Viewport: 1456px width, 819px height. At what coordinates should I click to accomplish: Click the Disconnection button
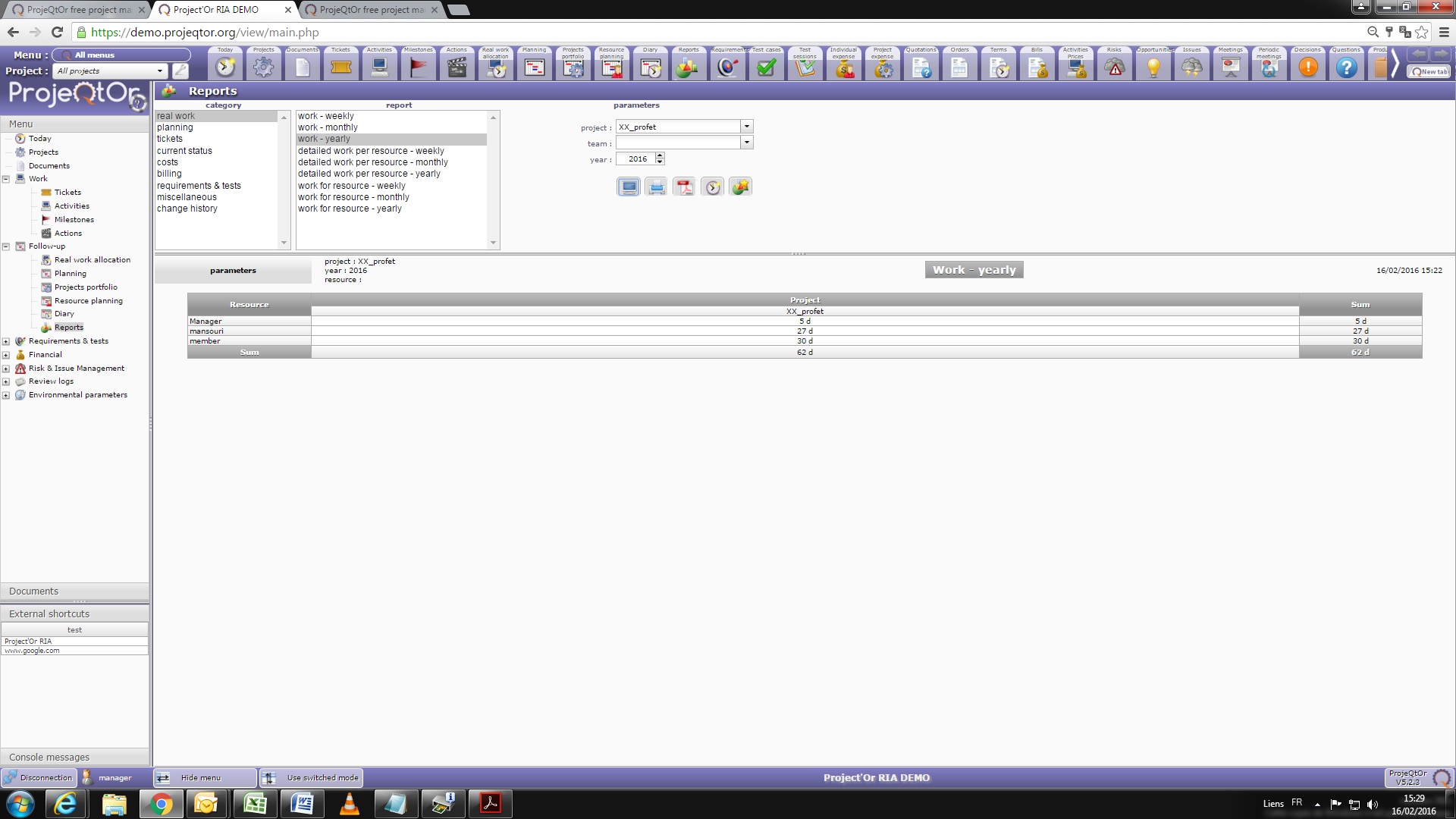tap(39, 777)
